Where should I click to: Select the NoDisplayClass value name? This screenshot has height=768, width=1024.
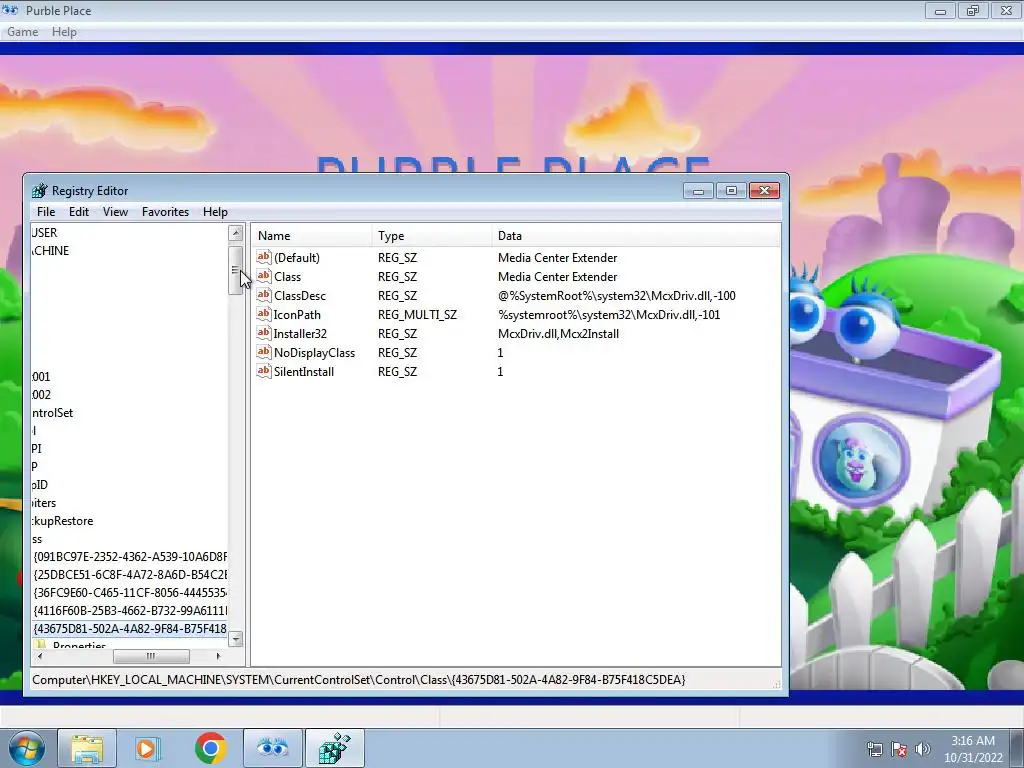point(314,352)
